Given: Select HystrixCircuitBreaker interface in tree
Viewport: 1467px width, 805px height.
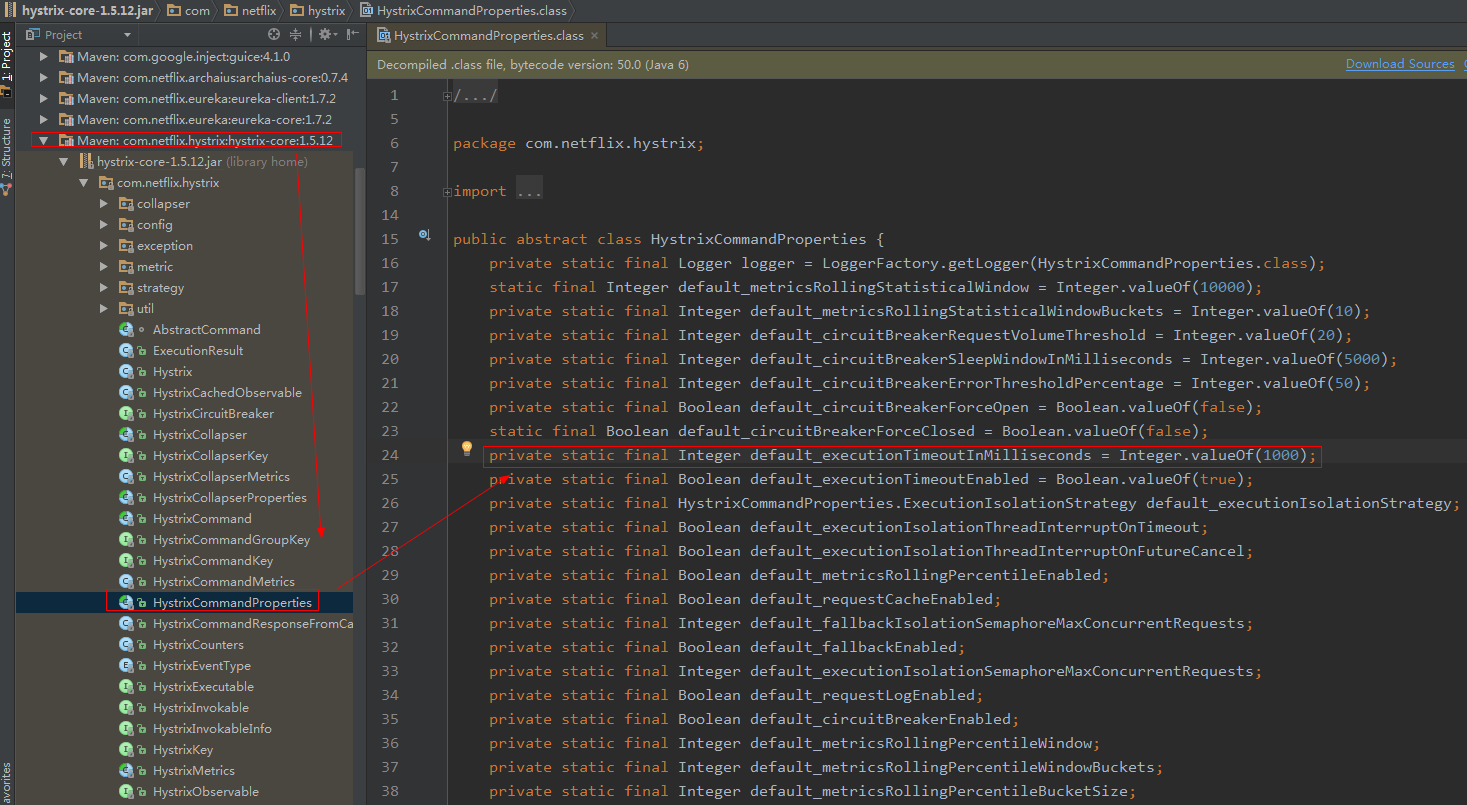Looking at the screenshot, I should (x=213, y=414).
